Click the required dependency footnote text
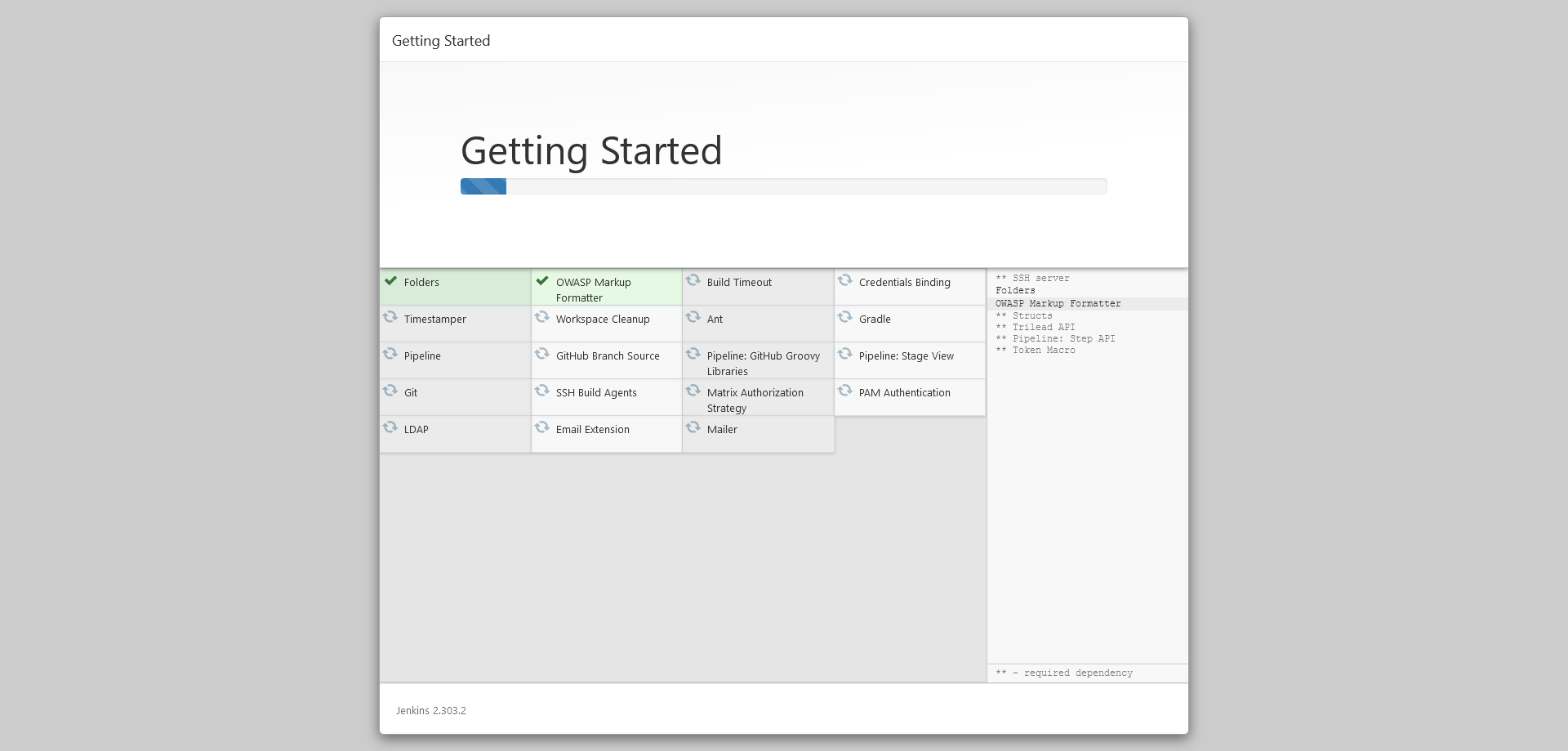The image size is (1568, 751). tap(1063, 673)
